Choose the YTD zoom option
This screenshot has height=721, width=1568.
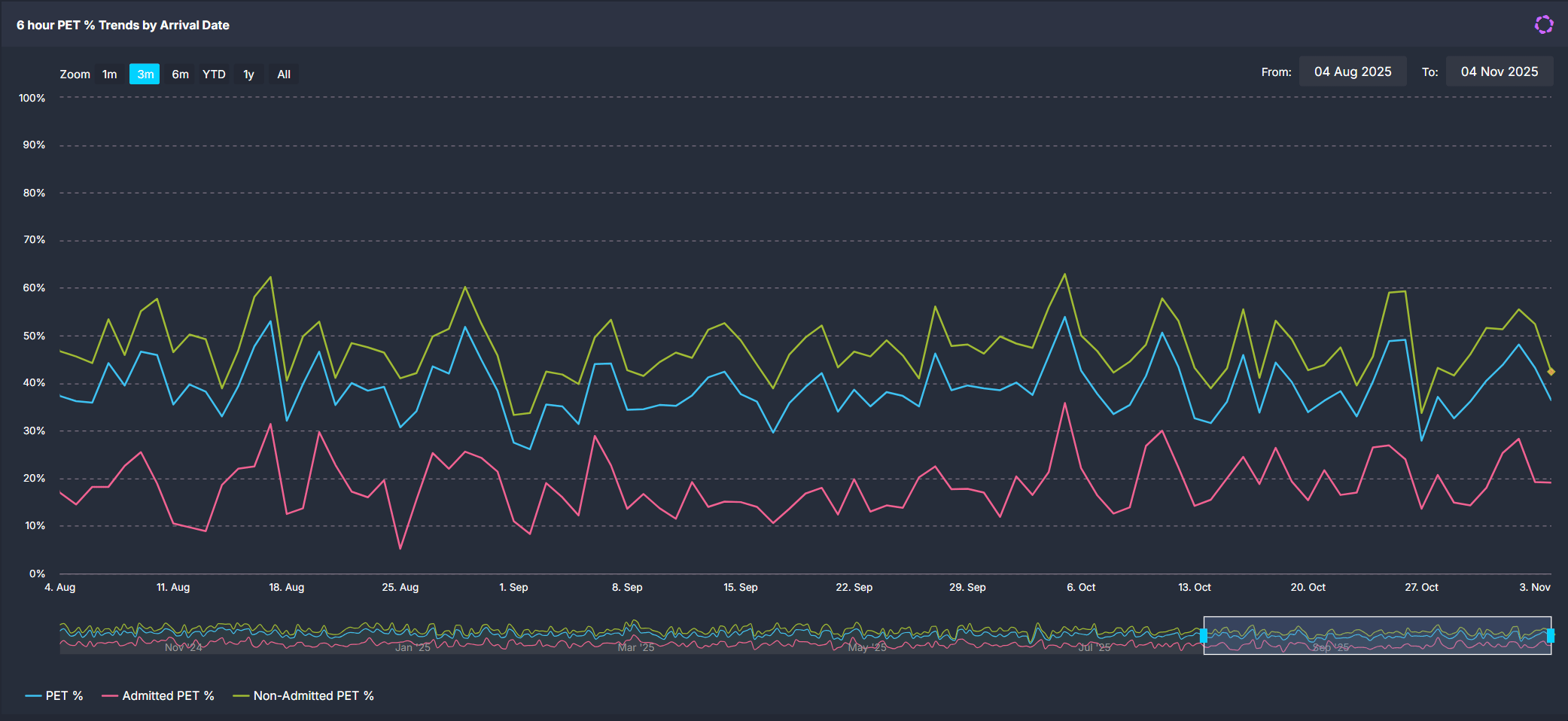point(214,74)
